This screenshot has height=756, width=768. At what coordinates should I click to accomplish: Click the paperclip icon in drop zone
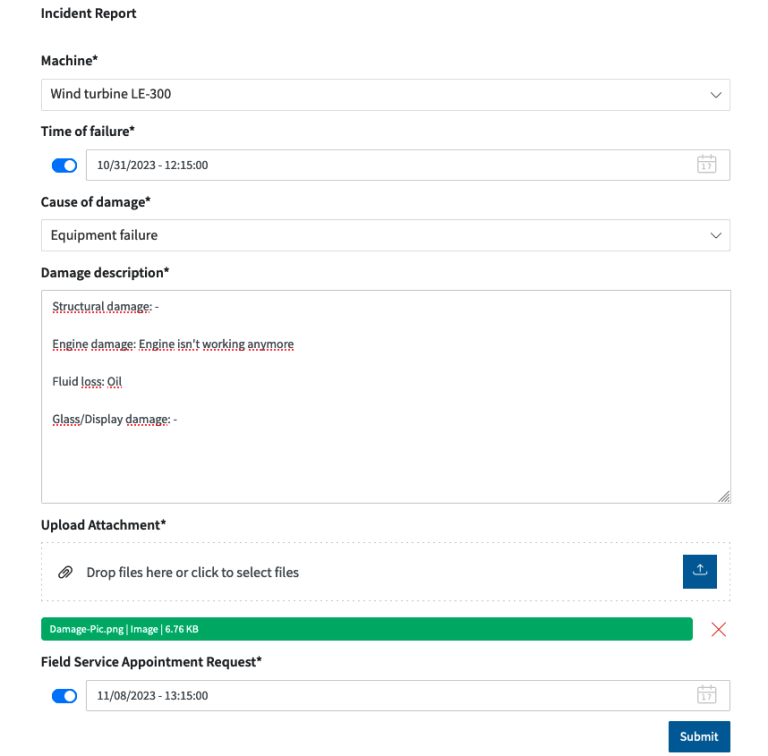[65, 572]
